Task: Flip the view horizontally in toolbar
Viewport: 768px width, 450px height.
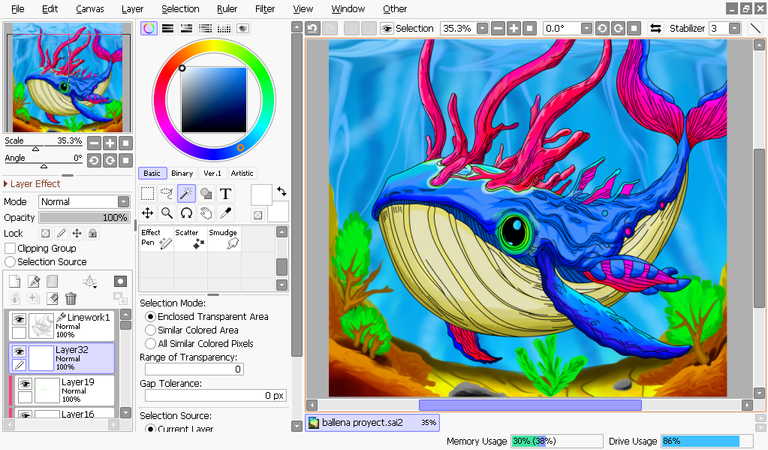Action: 655,28
